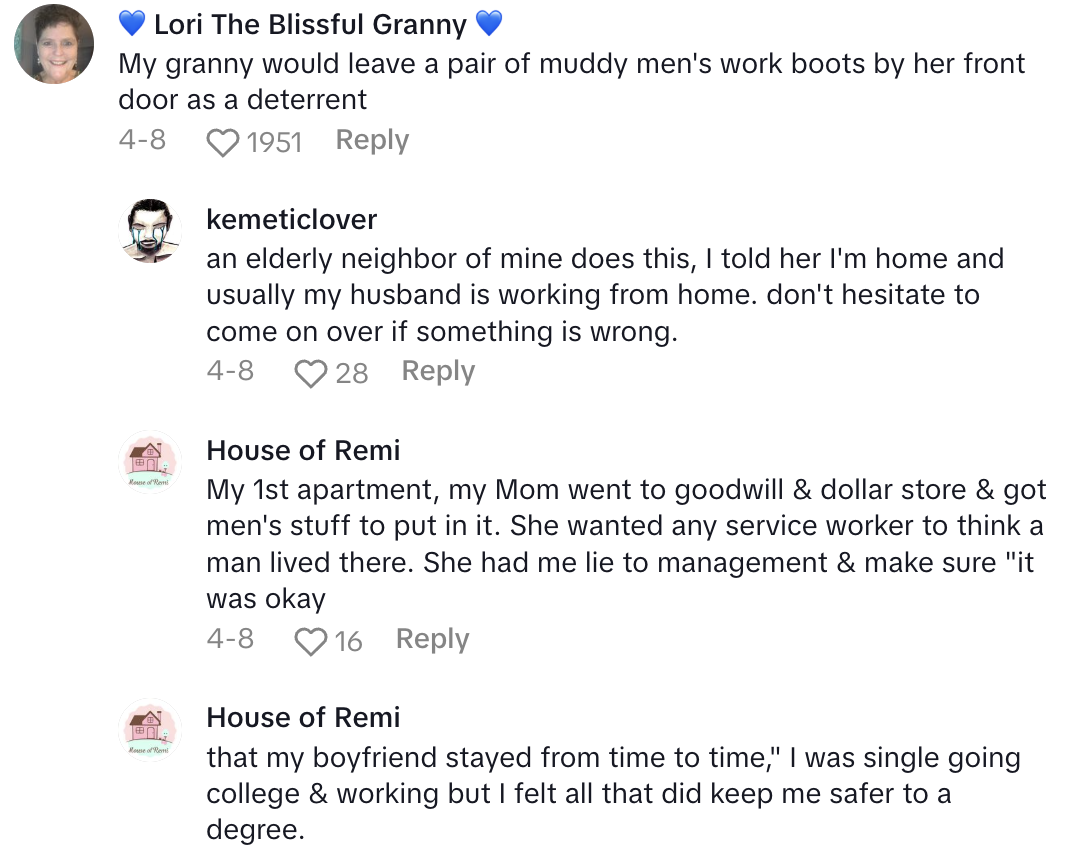The image size is (1074, 852).
Task: Like Lori's comment with 1951 likes
Action: tap(223, 143)
